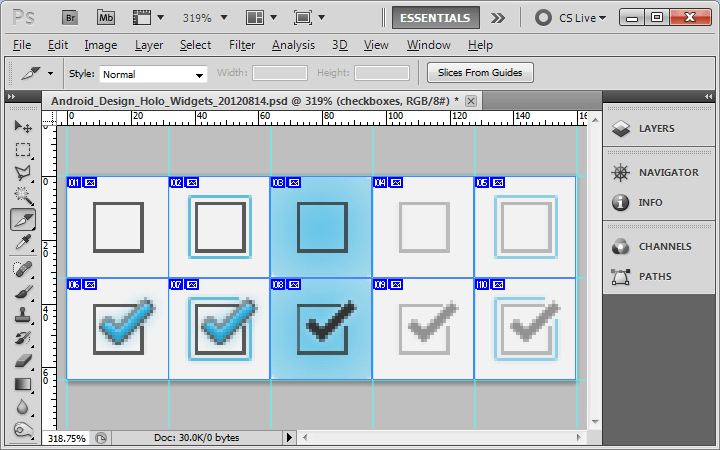Screen dimensions: 720x450
Task: Click the ruler origin corner box
Action: [49, 118]
